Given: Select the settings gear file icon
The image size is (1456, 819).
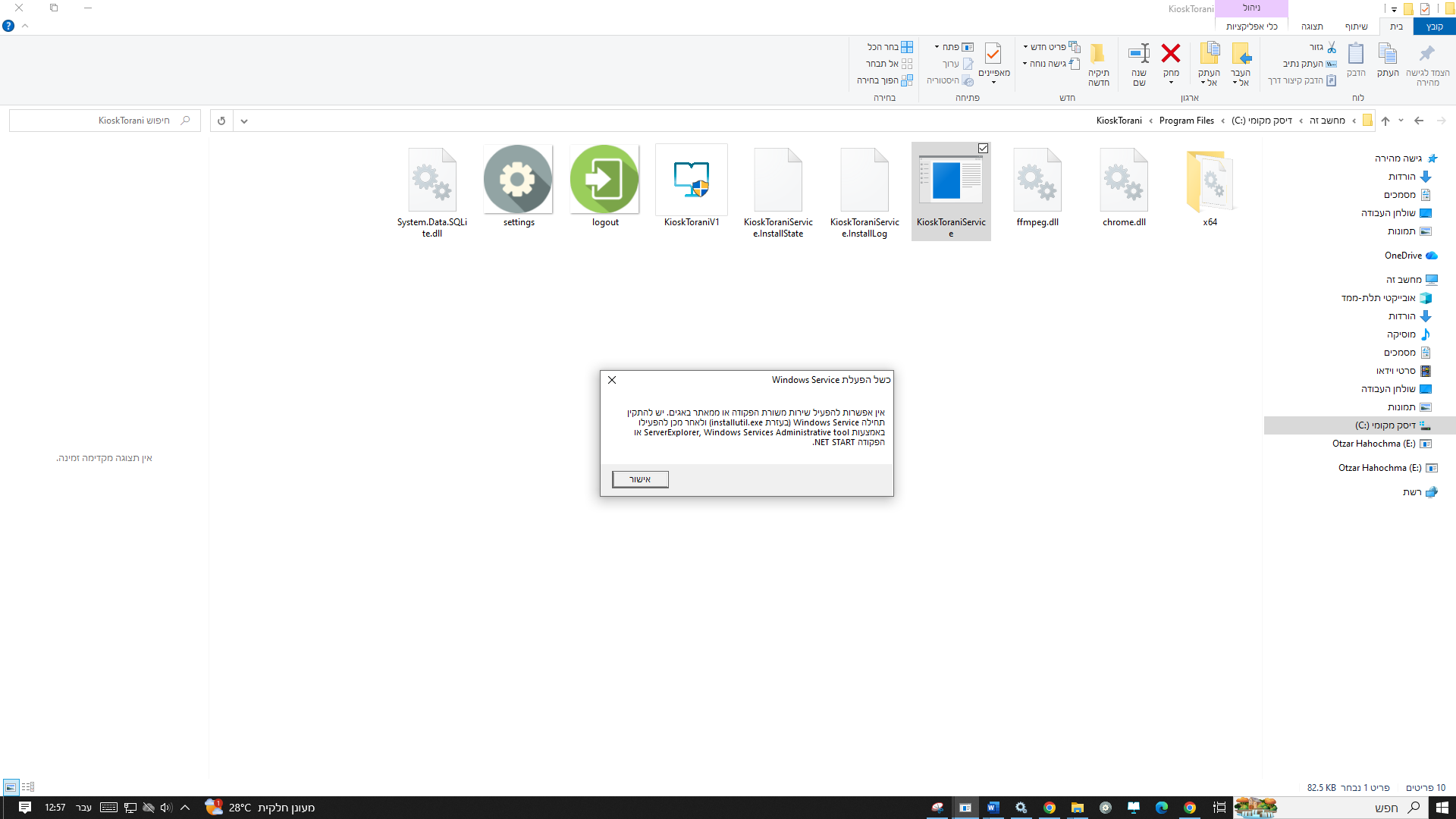Looking at the screenshot, I should click(x=519, y=180).
